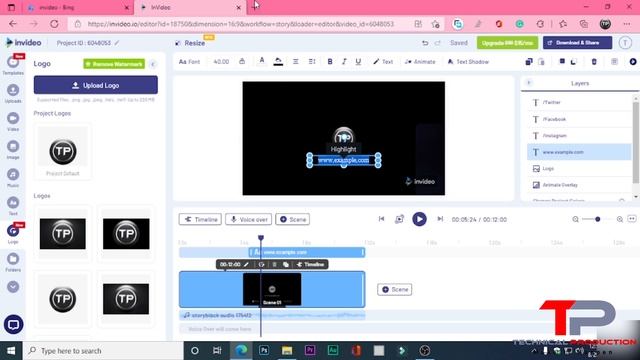Open the Logo sidebar panel

click(x=13, y=234)
